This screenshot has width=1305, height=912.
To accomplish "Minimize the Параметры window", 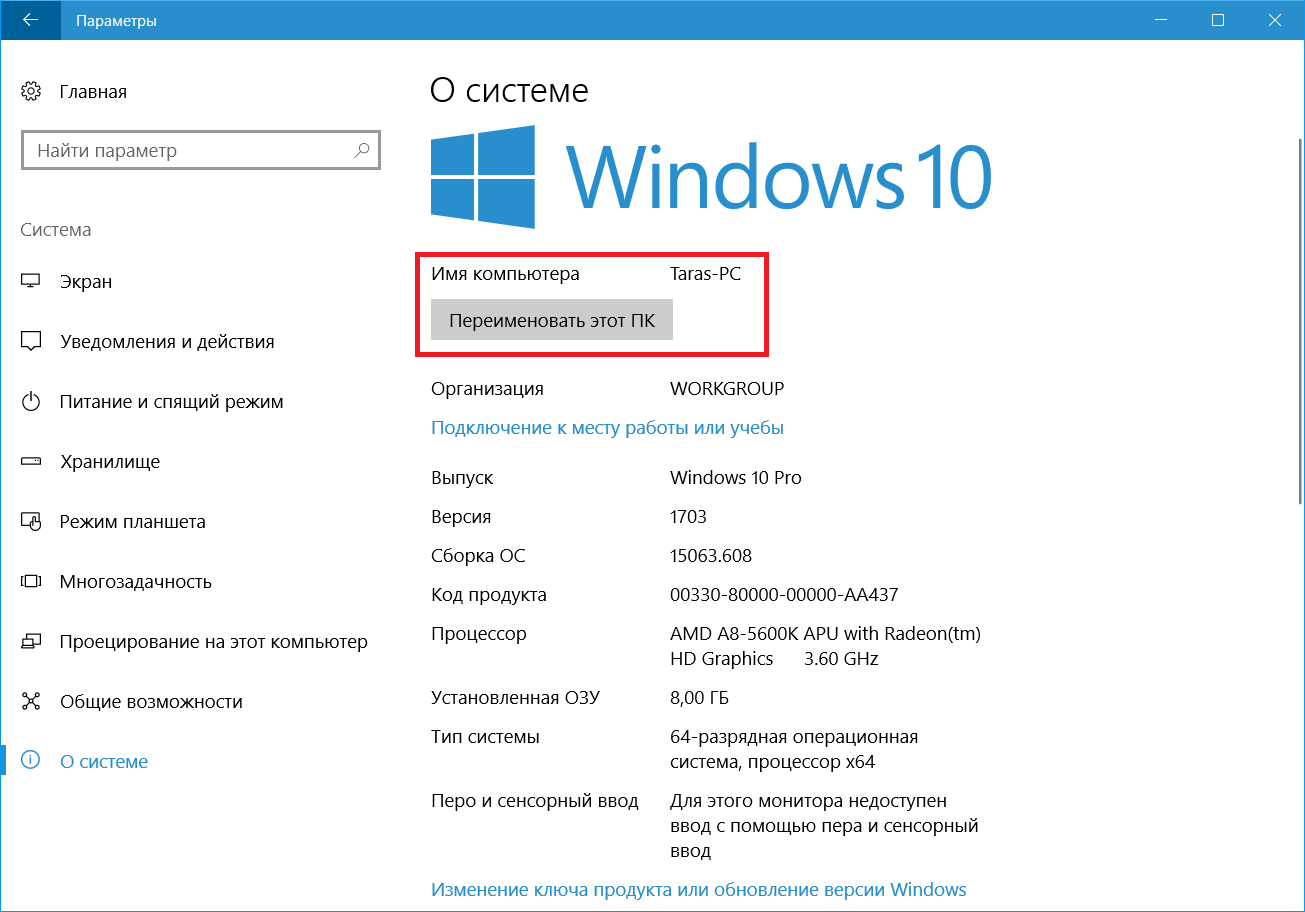I will point(1161,20).
